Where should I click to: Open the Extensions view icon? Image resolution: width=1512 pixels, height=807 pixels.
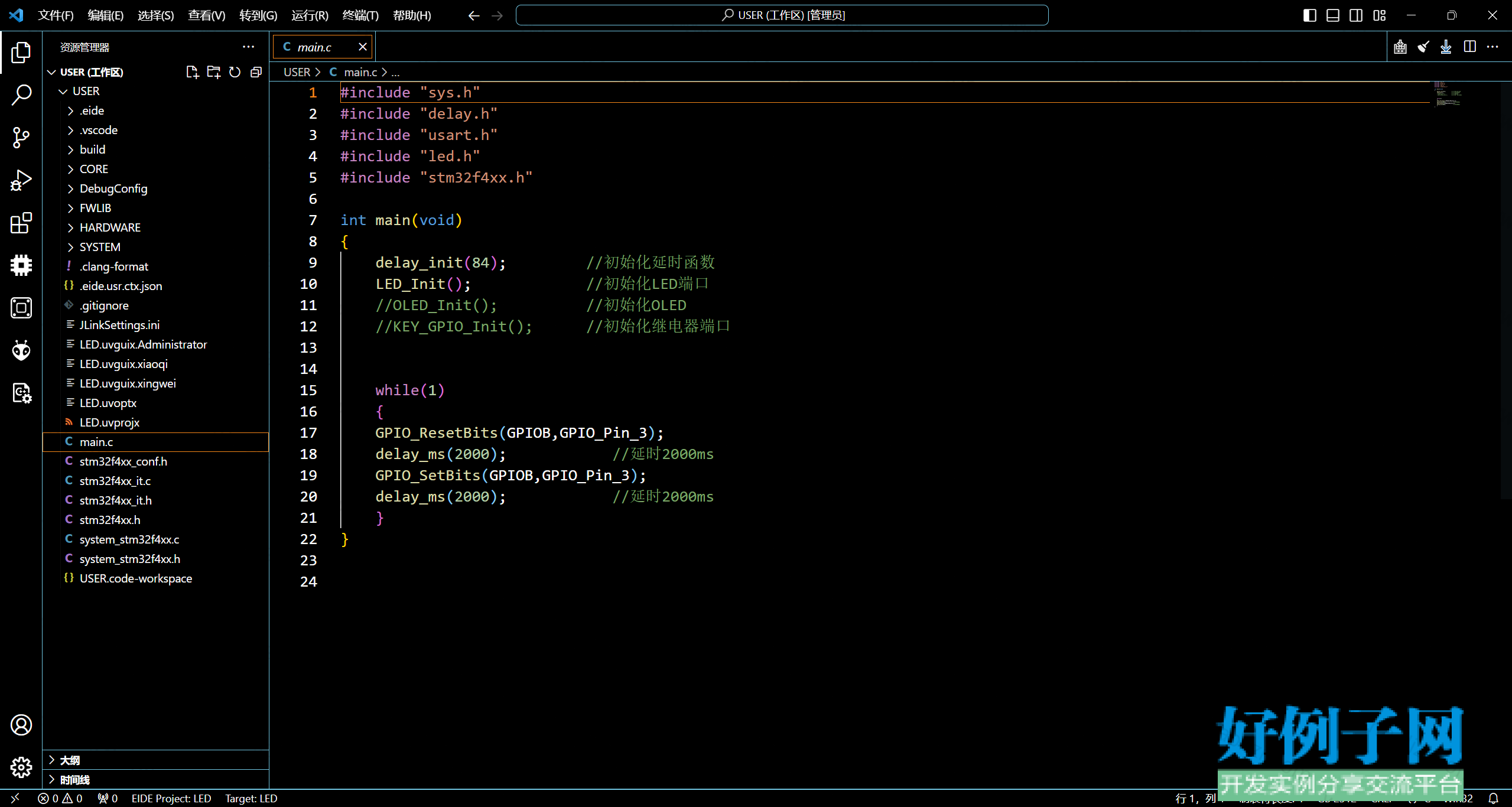(x=21, y=223)
